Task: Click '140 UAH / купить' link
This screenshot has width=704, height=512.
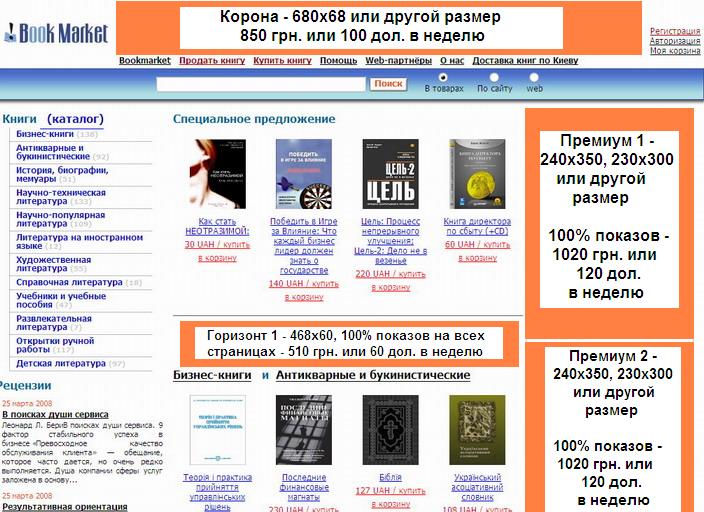Action: [304, 283]
